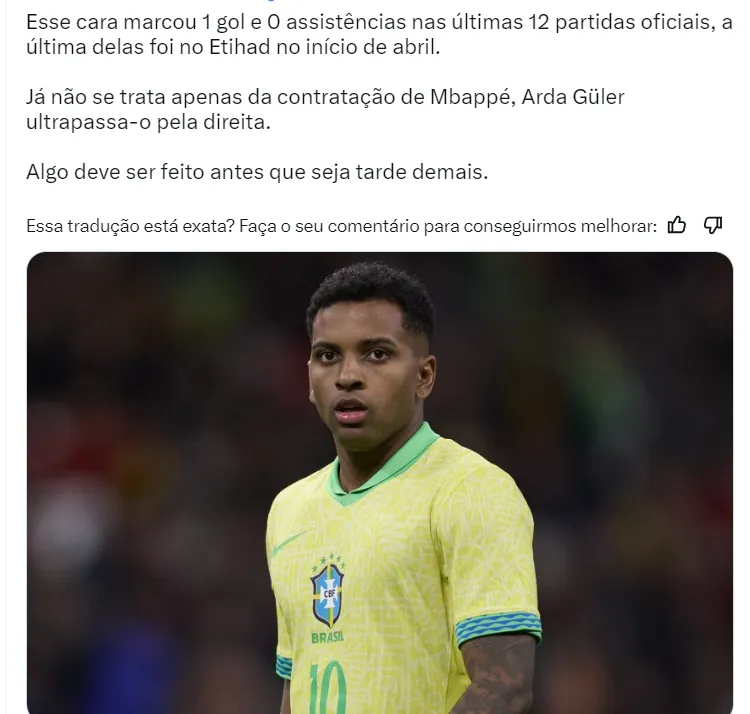Click the tweet line starting 'Esse cara marcou'
This screenshot has height=714, width=750.
(x=379, y=22)
